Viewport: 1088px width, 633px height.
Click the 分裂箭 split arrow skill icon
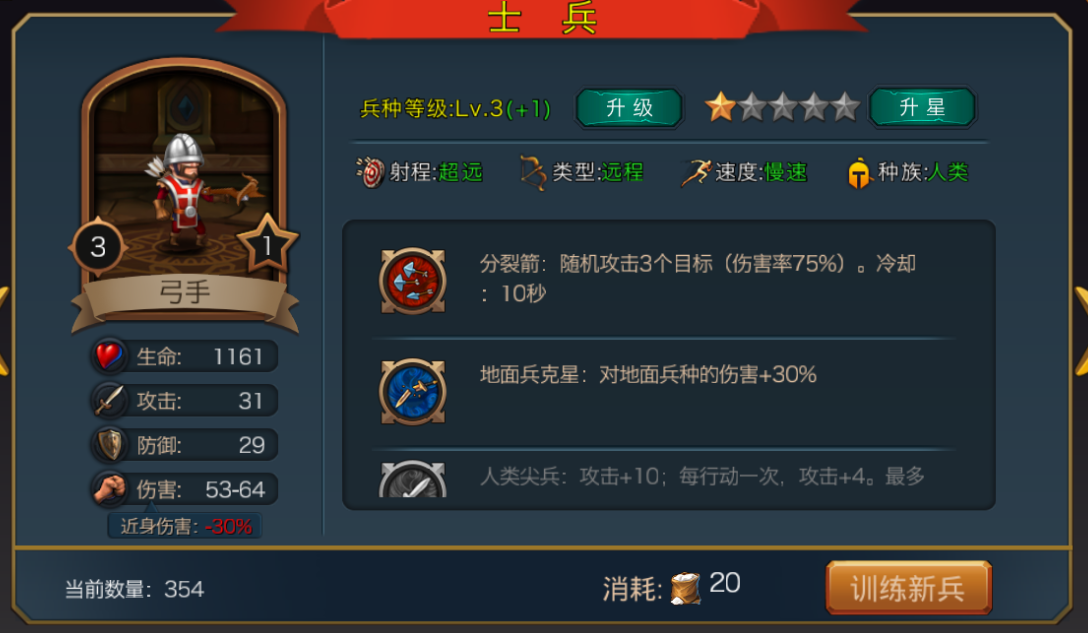(x=413, y=281)
